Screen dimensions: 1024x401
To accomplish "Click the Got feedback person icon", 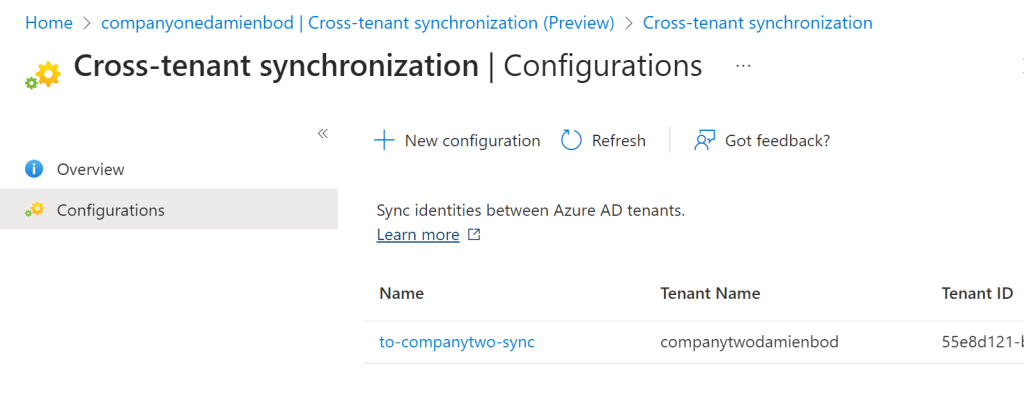I will point(704,141).
